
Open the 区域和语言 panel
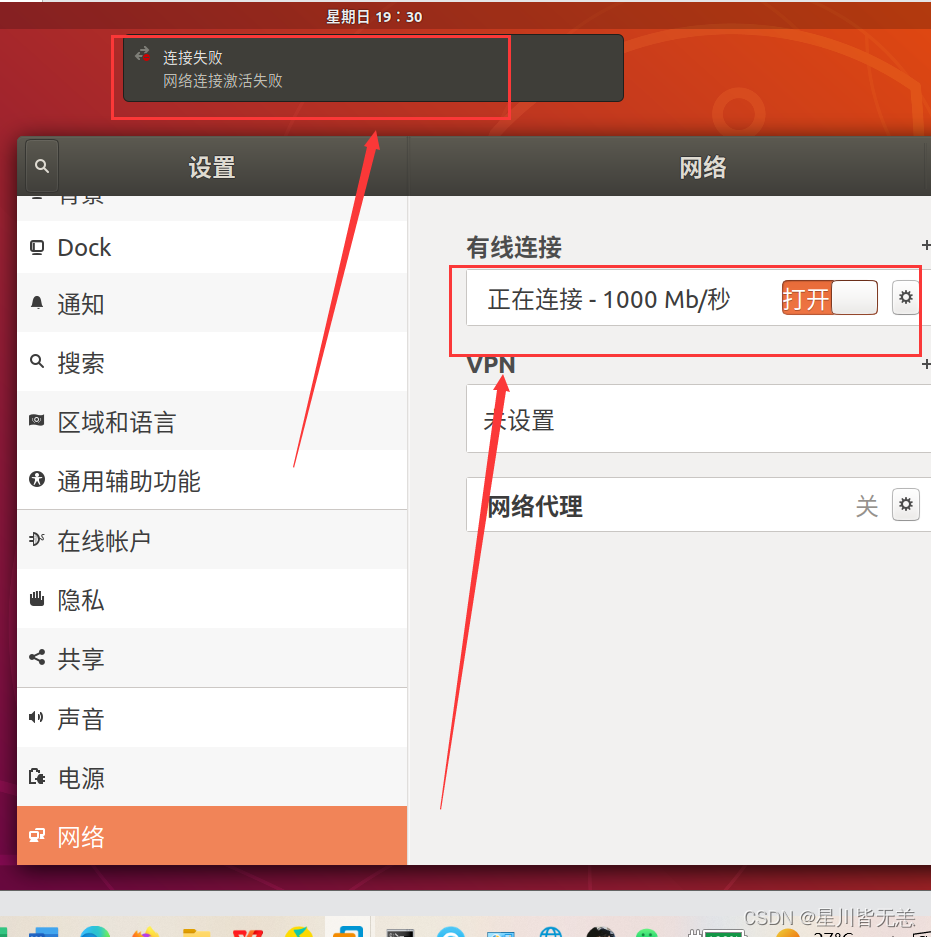[212, 421]
